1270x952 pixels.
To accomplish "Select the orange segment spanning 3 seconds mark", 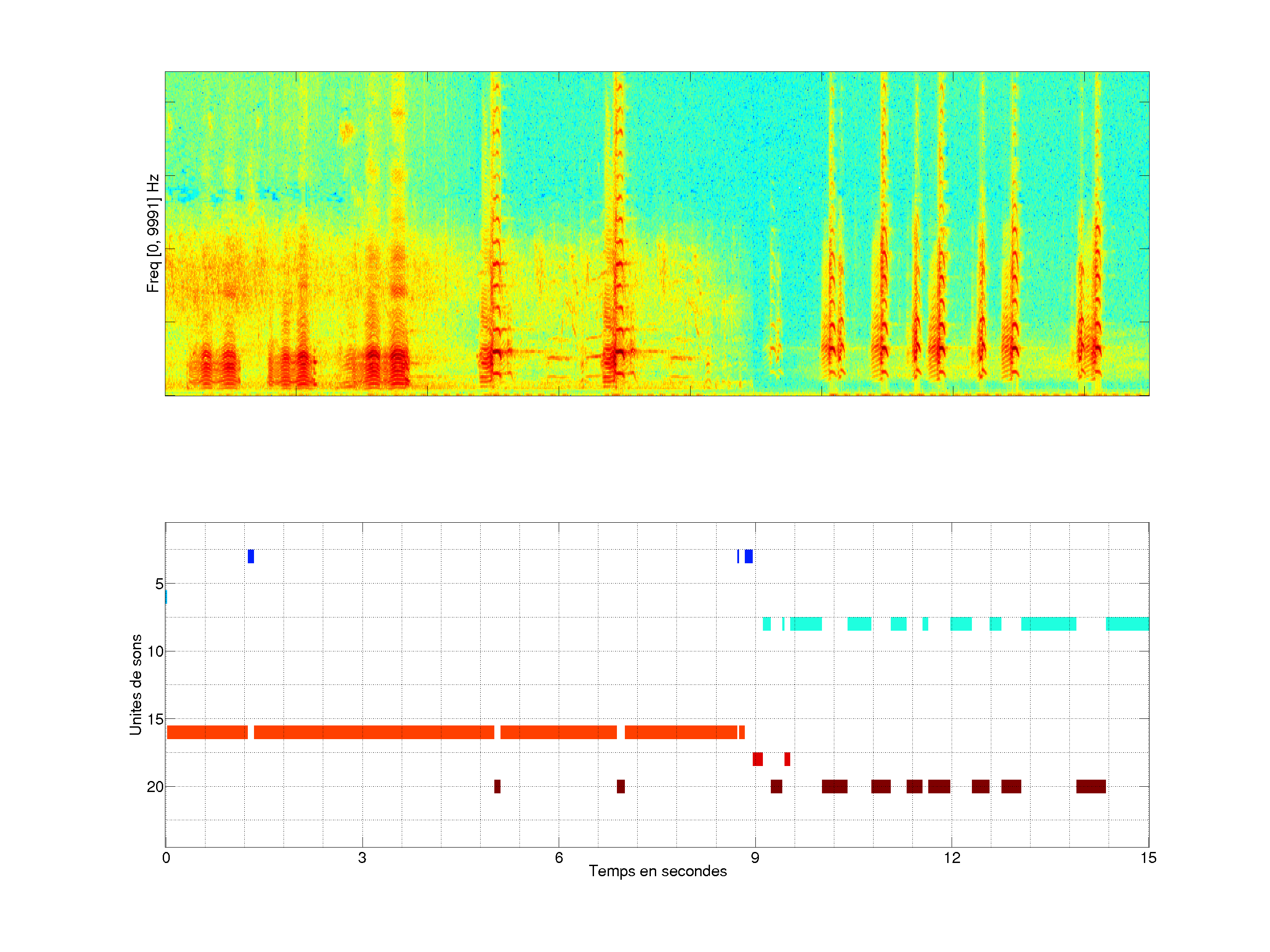I will click(x=374, y=732).
